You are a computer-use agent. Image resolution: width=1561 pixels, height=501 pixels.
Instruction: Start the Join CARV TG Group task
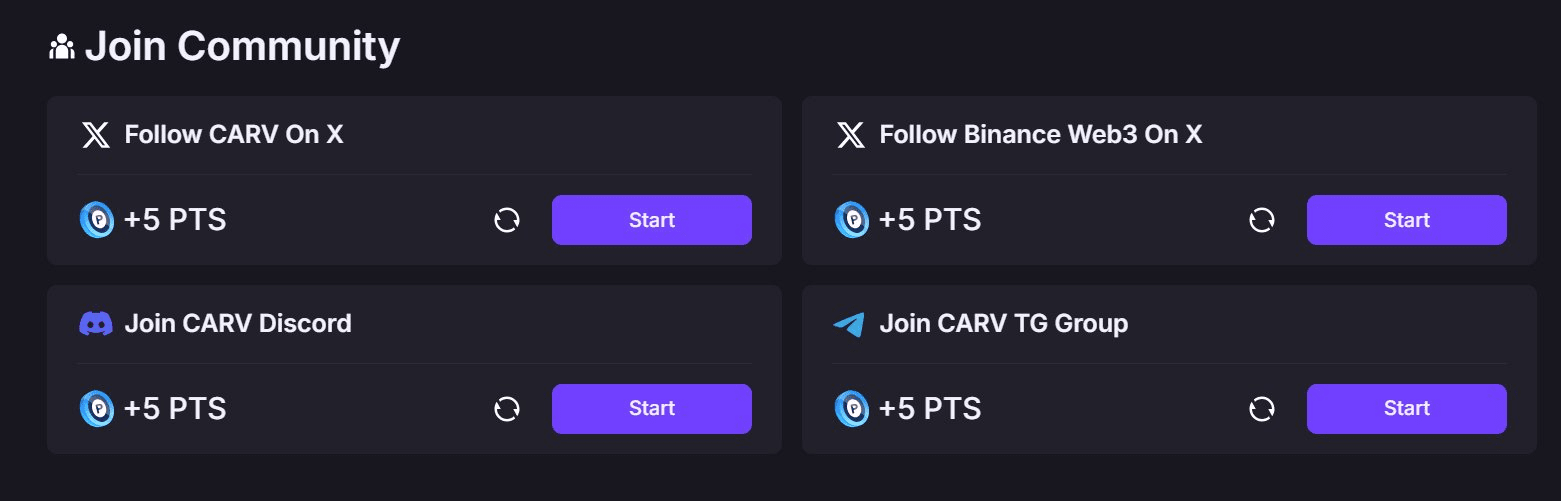pos(1407,409)
